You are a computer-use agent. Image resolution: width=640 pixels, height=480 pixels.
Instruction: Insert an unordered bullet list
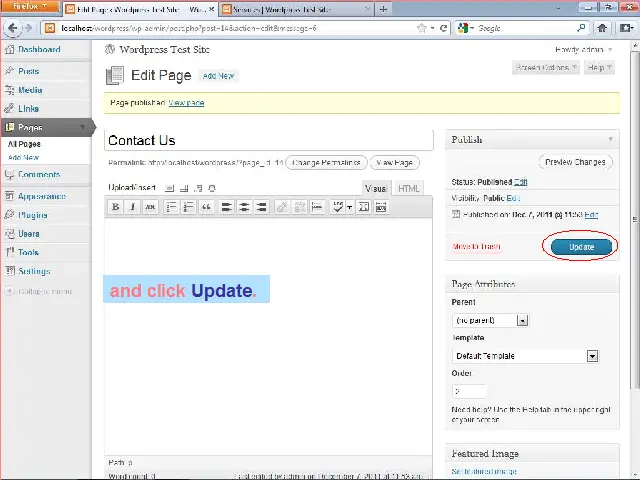tap(171, 207)
